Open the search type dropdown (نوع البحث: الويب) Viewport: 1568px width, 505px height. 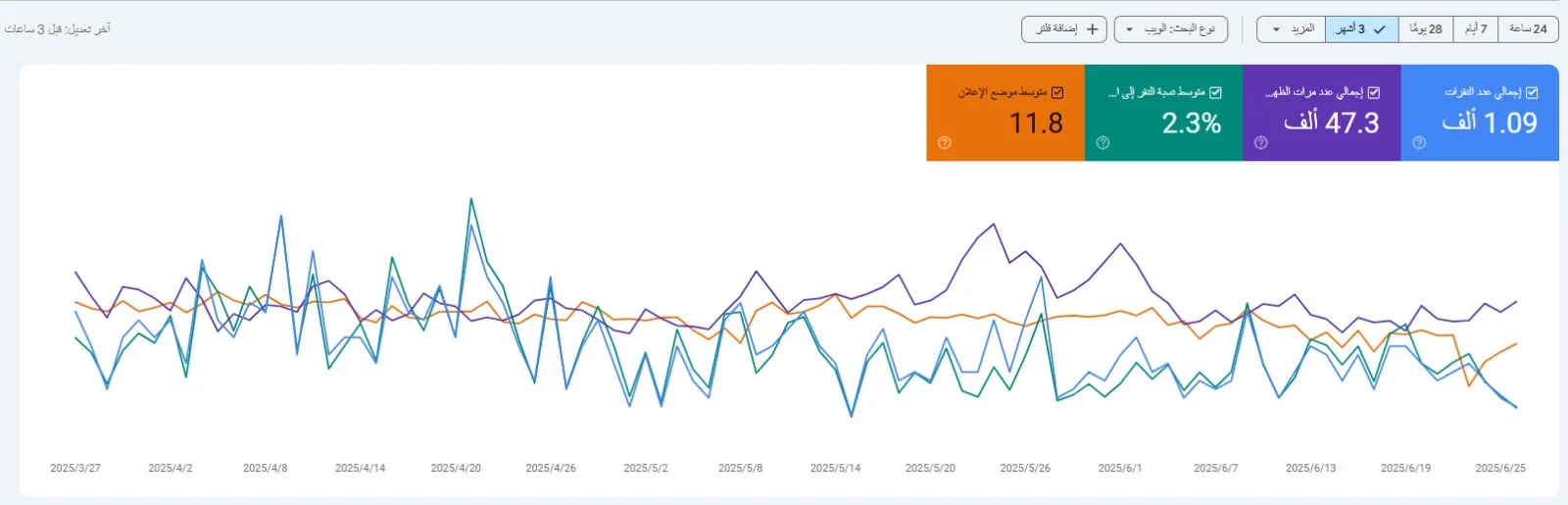[1171, 29]
